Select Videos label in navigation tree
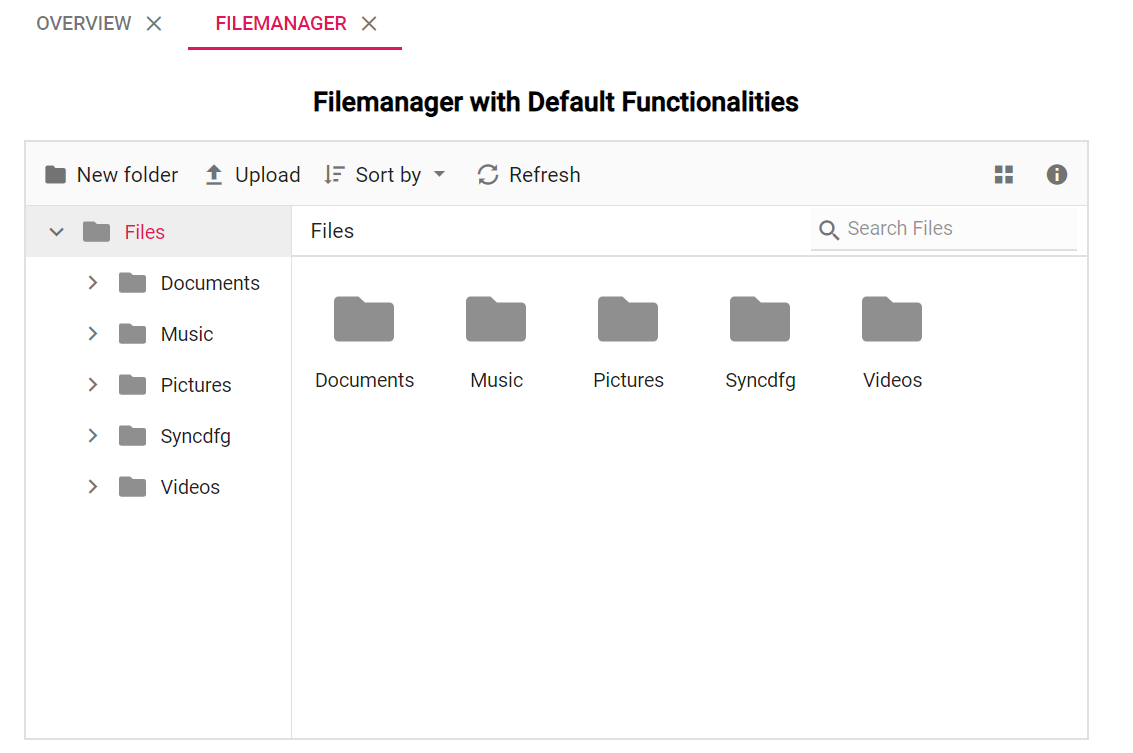The height and width of the screenshot is (753, 1133). coord(190,487)
